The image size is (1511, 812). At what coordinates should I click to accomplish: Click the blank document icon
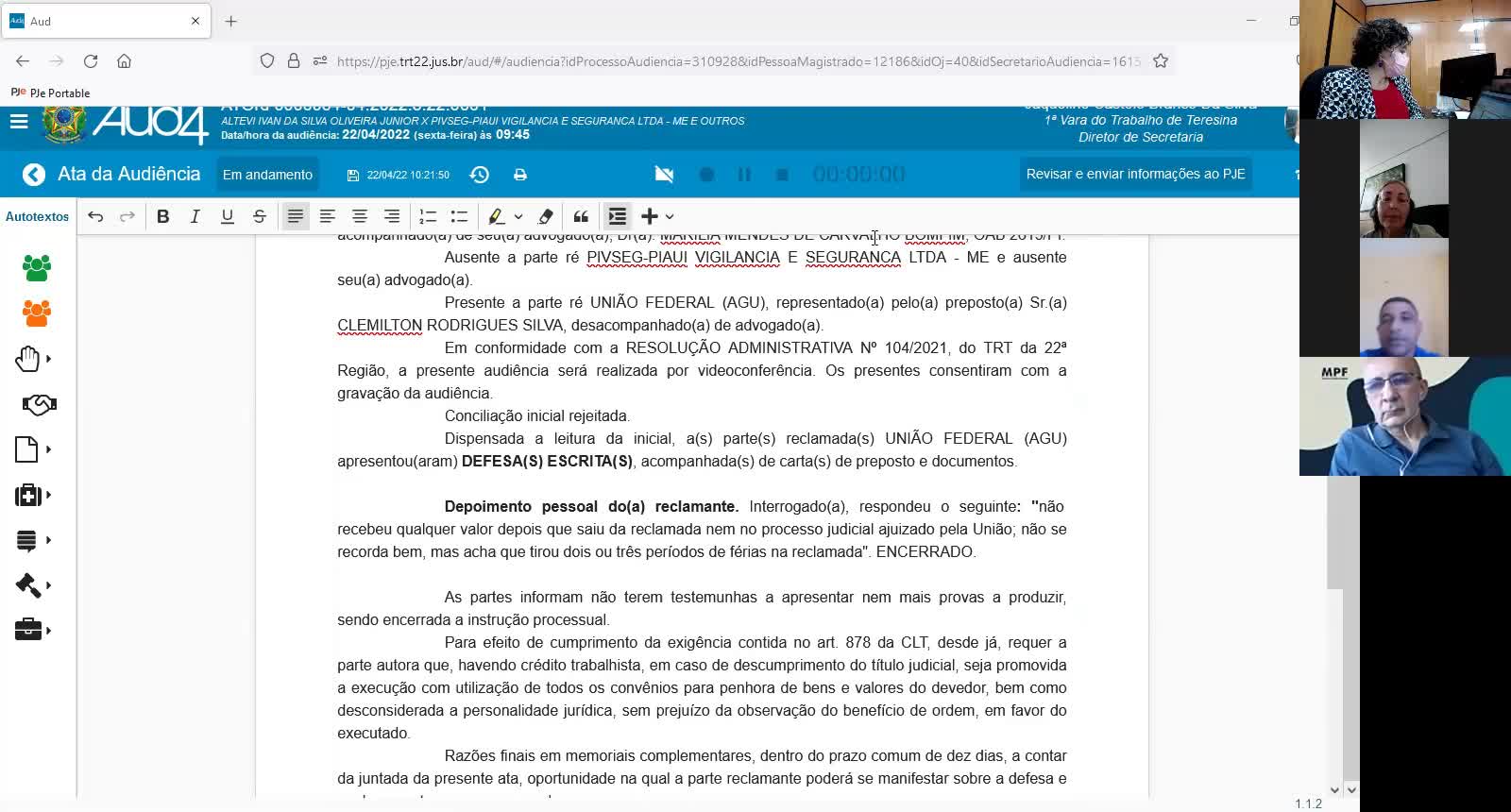pos(26,449)
